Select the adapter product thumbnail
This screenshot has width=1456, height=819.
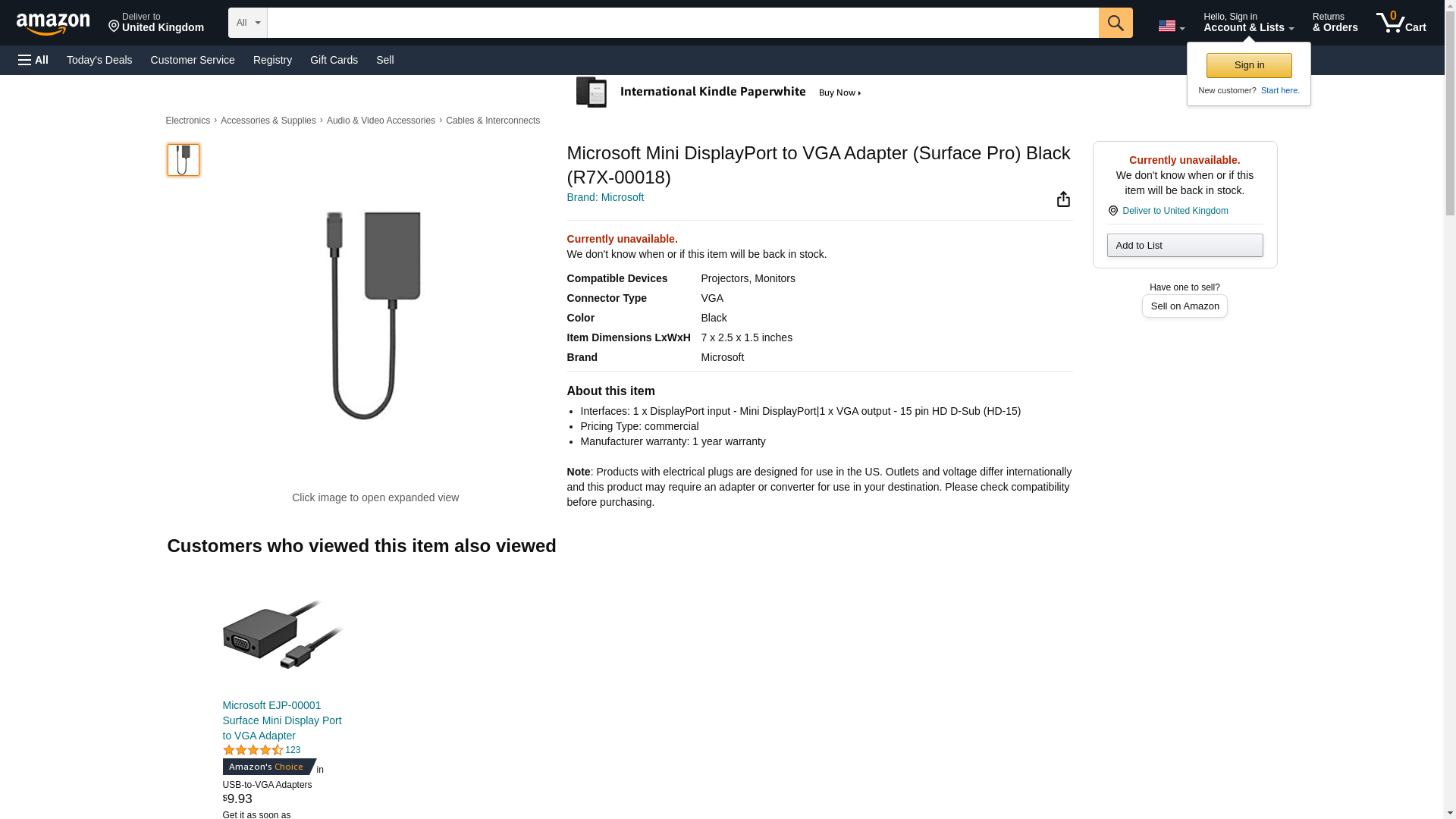coord(183,160)
